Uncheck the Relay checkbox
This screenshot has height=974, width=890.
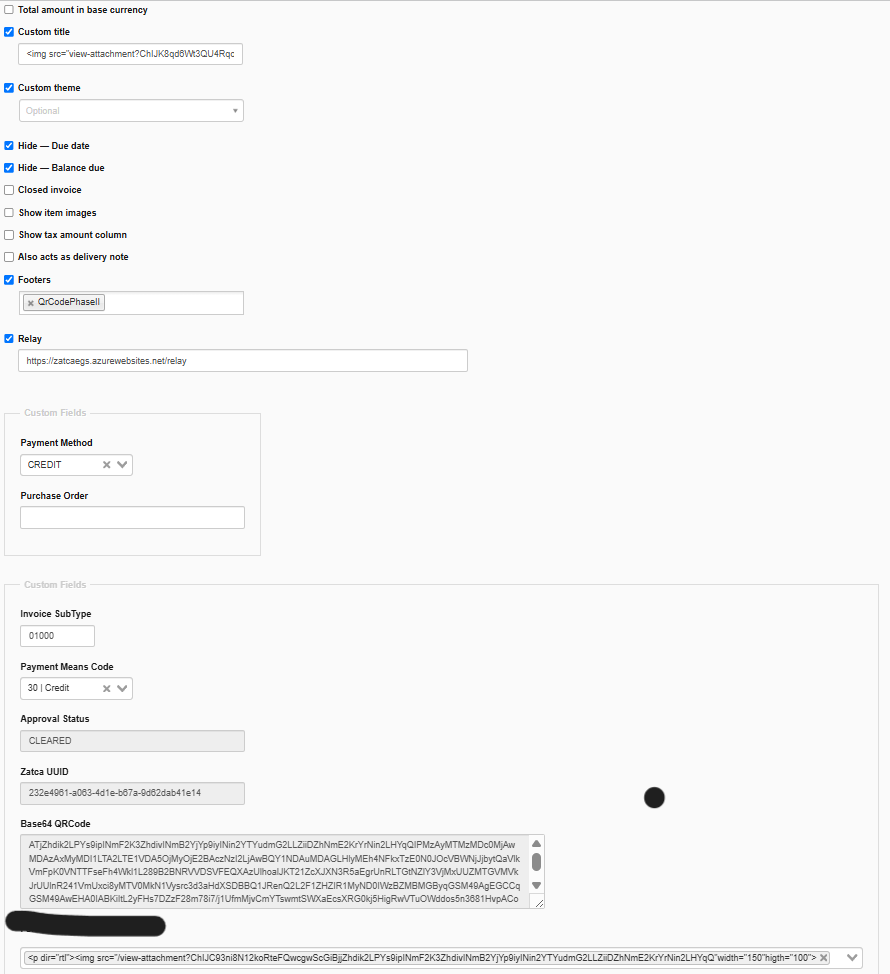[x=9, y=339]
